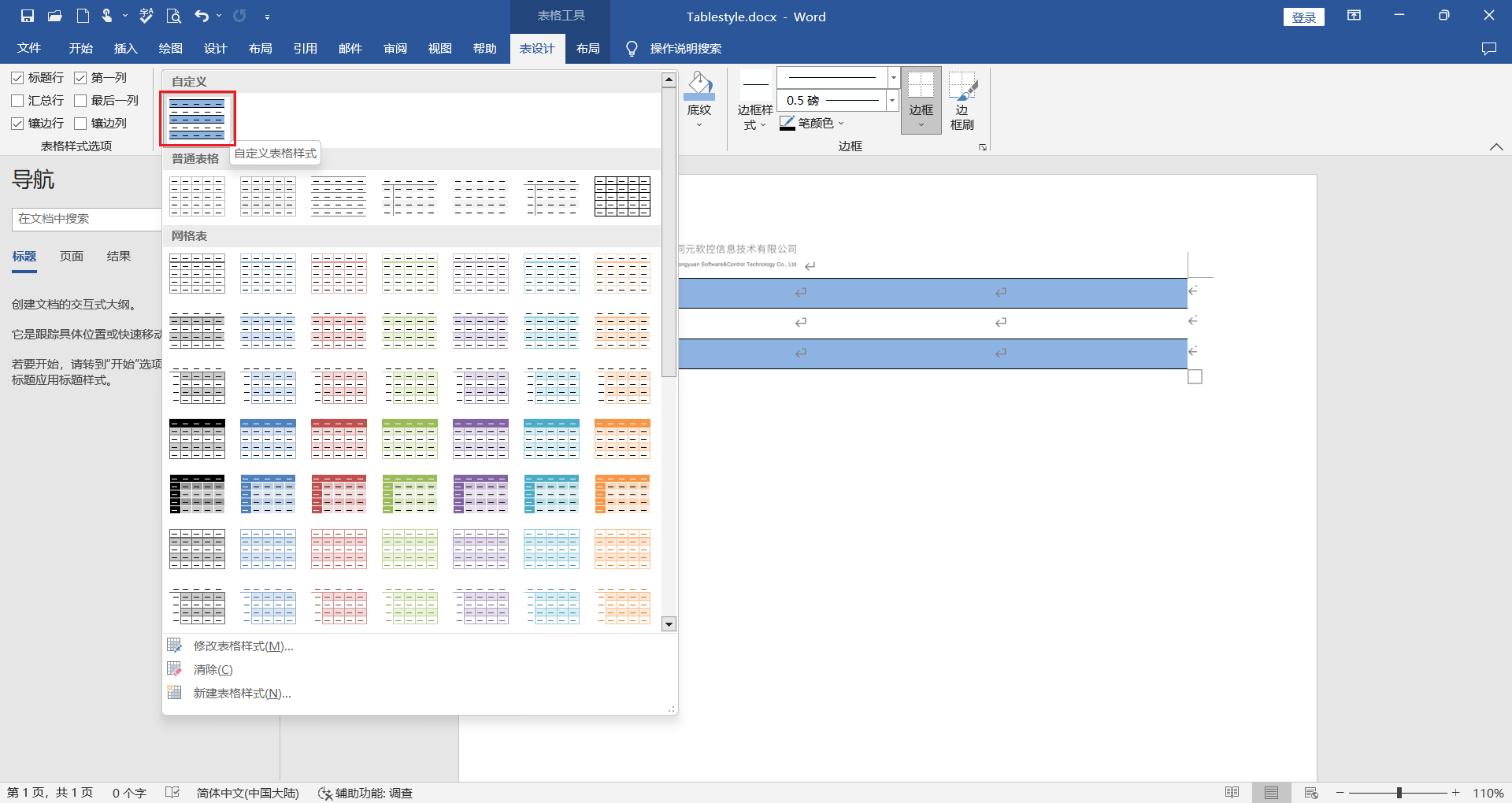Click the Print Preview icon
Screen dimensions: 1512x803
(174, 16)
